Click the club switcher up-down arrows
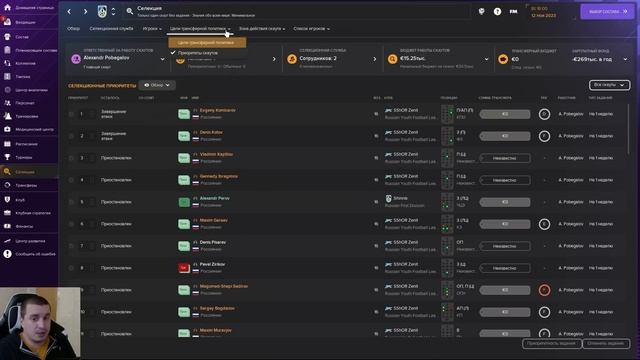640x360 pixels. (113, 11)
